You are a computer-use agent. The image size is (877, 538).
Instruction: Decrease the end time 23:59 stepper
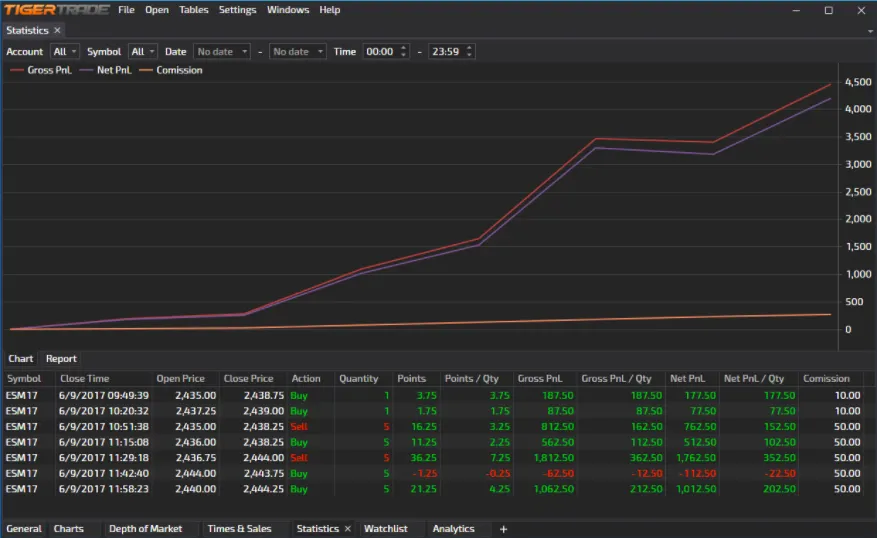469,55
